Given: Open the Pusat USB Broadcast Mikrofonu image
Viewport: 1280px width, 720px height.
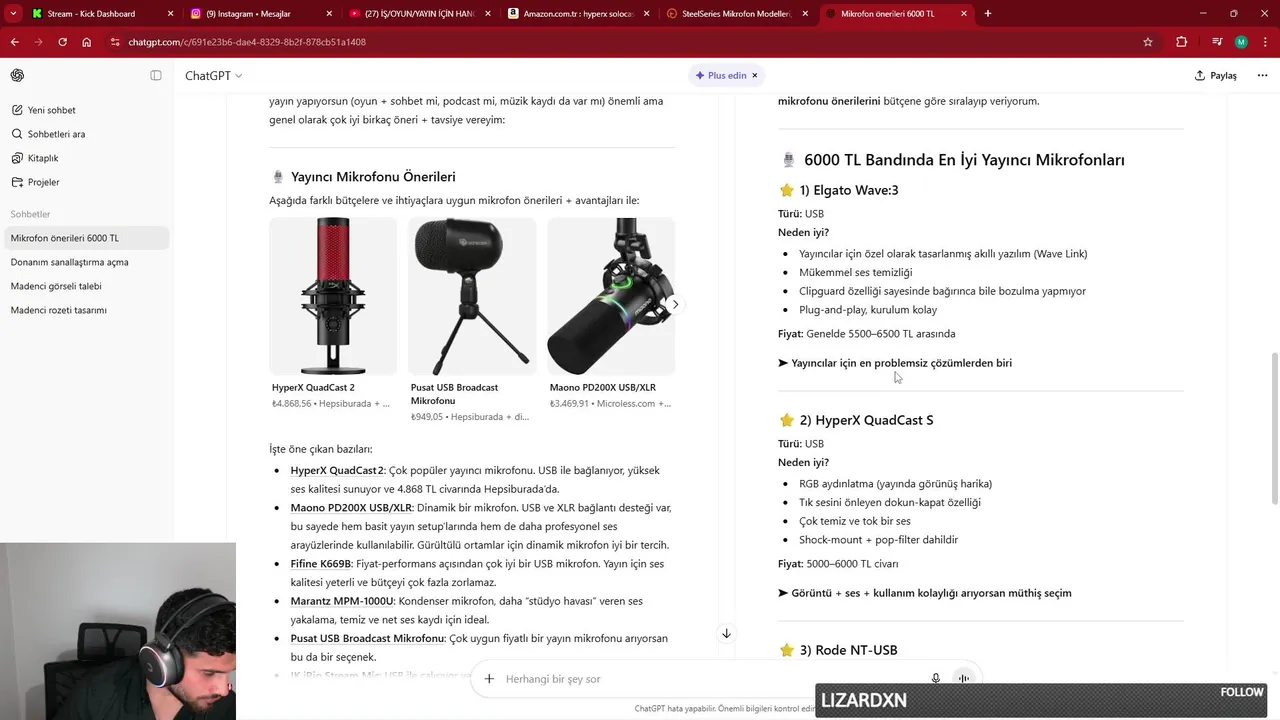Looking at the screenshot, I should click(x=472, y=296).
